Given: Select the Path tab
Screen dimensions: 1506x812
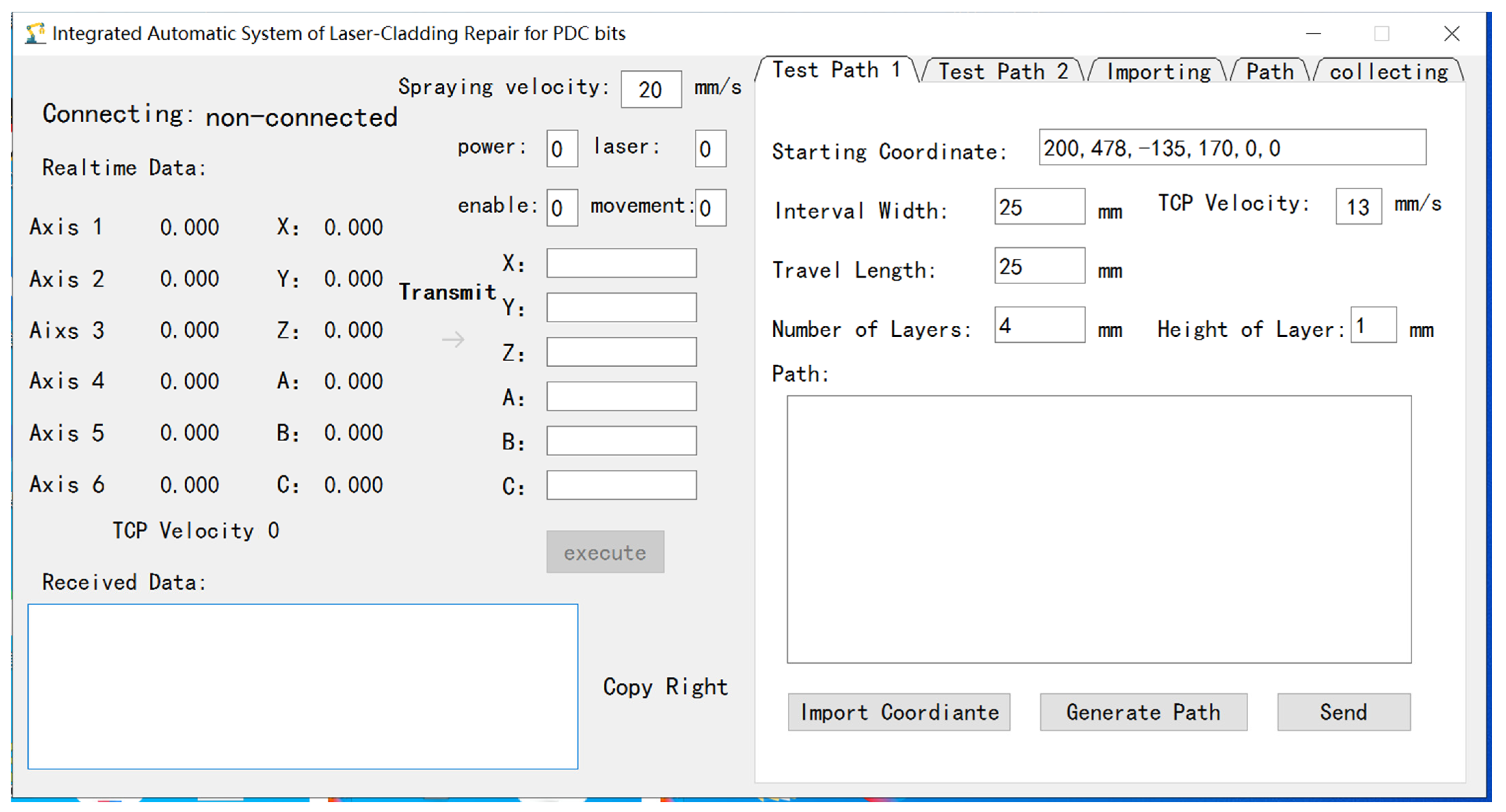Looking at the screenshot, I should [x=1269, y=72].
